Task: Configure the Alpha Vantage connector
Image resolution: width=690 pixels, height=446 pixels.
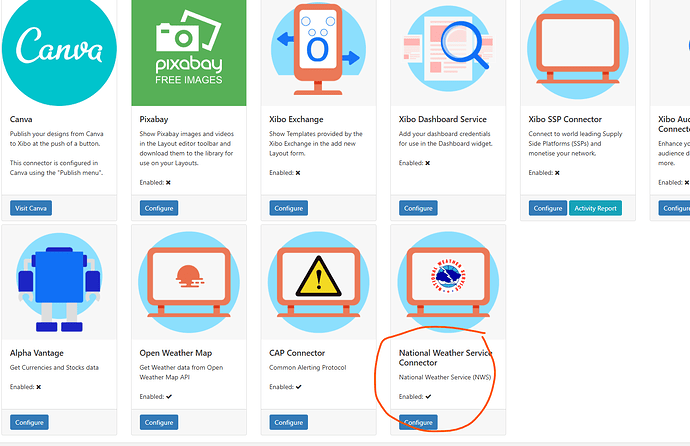Action: pyautogui.click(x=30, y=423)
